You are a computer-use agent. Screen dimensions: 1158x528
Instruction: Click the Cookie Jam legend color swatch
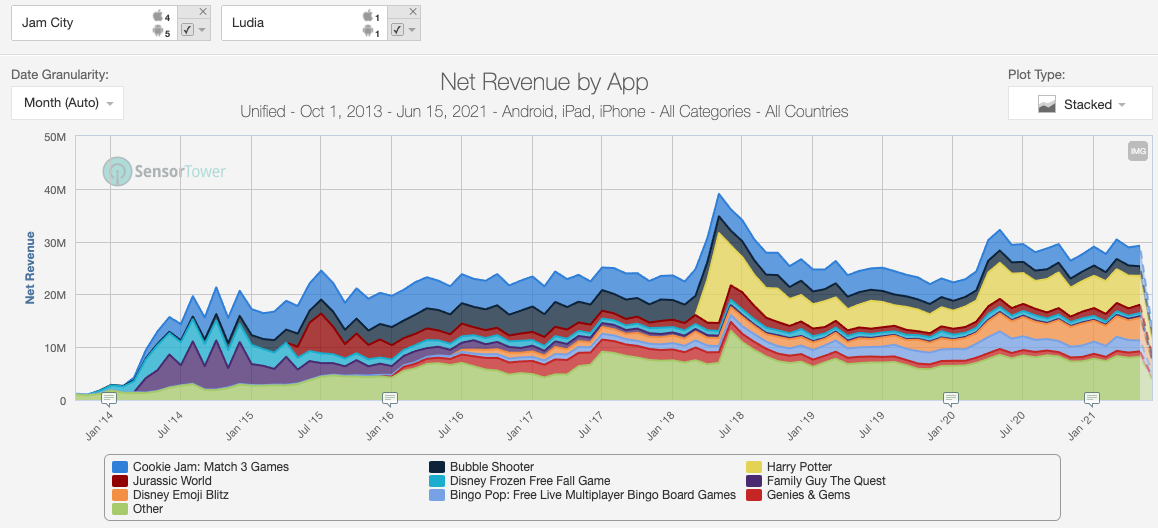pos(120,467)
